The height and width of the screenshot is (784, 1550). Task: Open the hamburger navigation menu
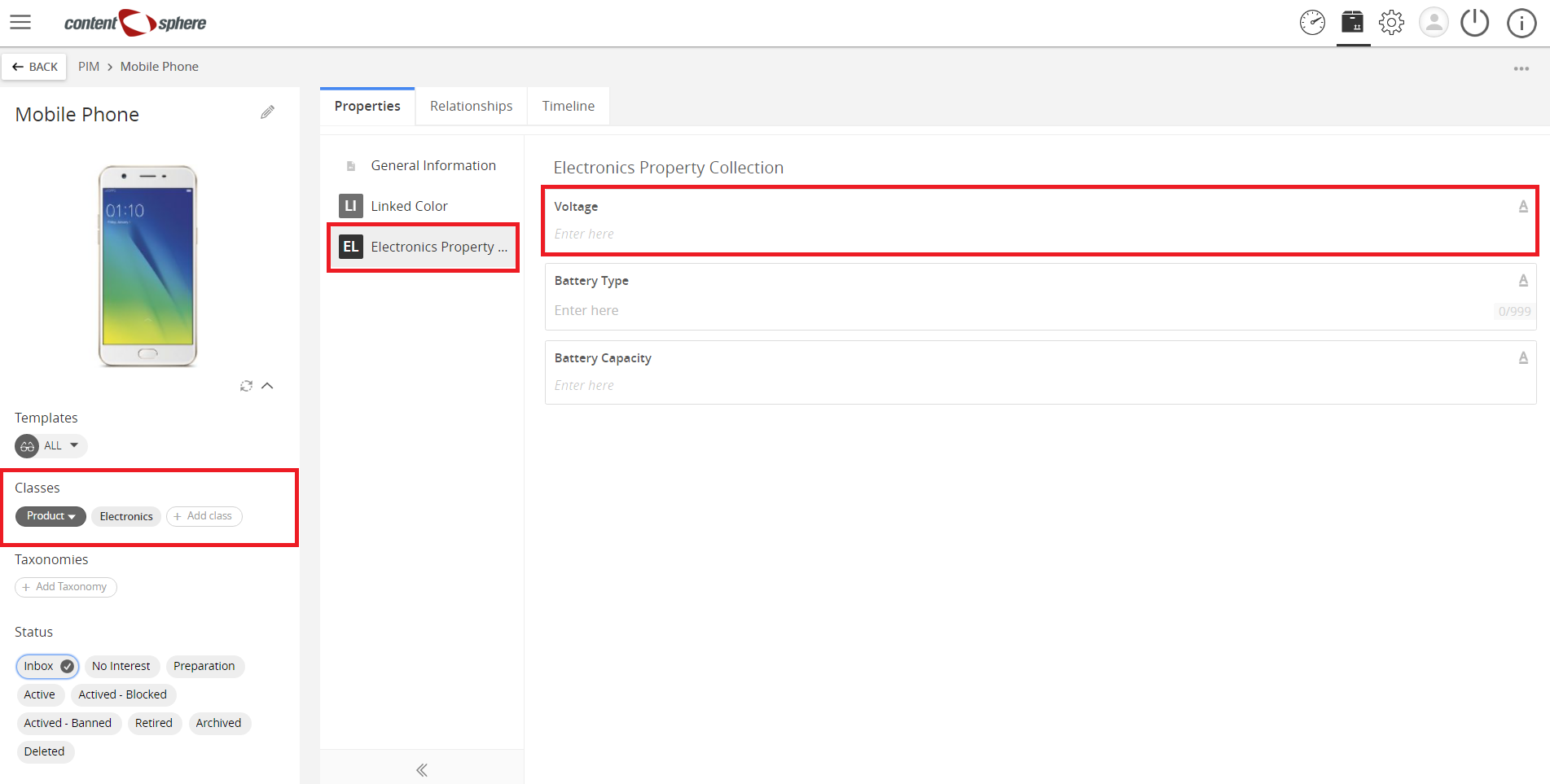point(20,23)
